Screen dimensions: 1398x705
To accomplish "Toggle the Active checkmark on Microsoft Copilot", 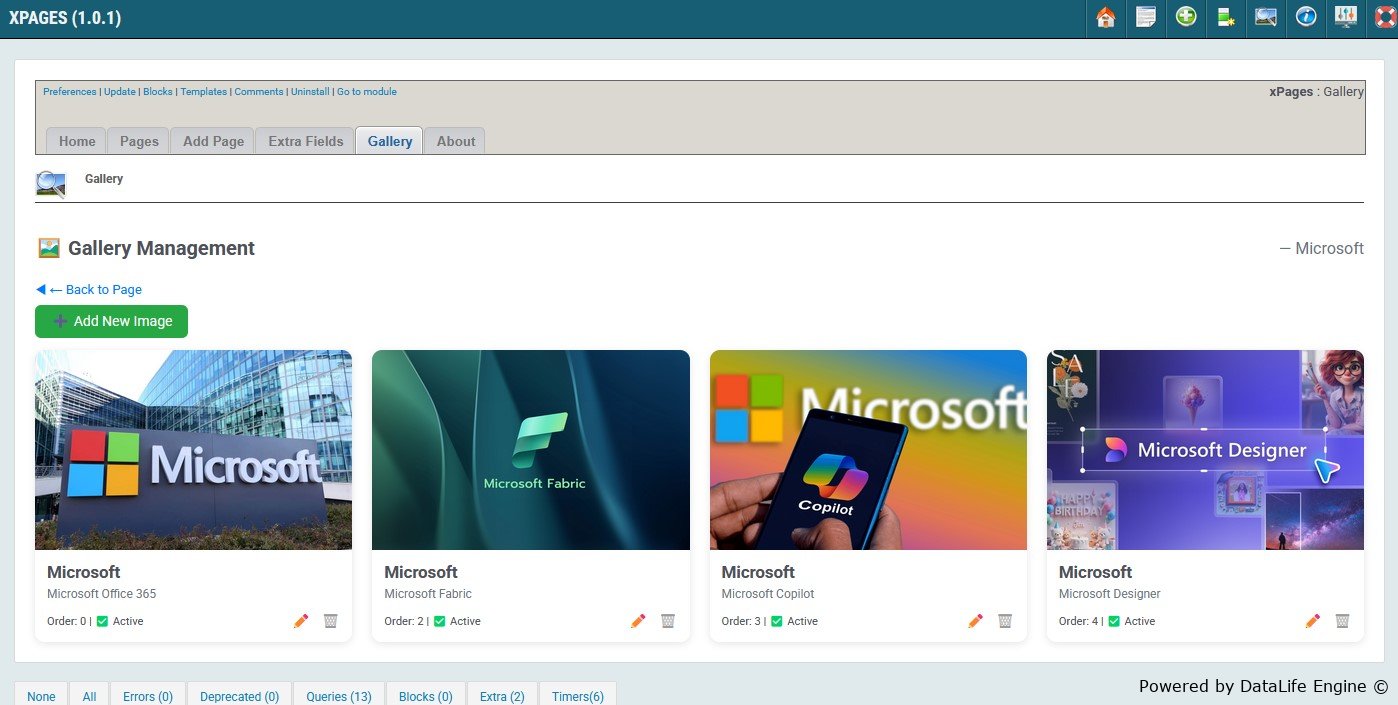I will pos(777,621).
